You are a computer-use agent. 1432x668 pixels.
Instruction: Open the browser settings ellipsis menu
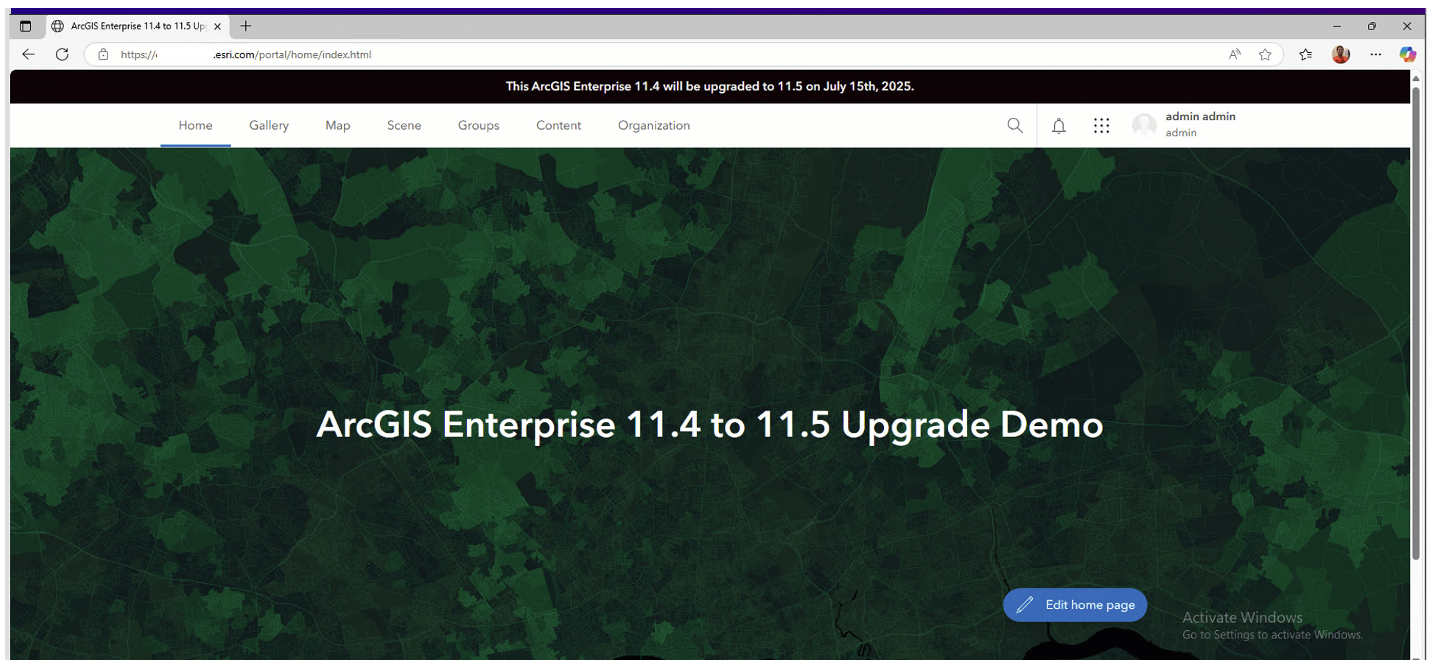(x=1374, y=54)
